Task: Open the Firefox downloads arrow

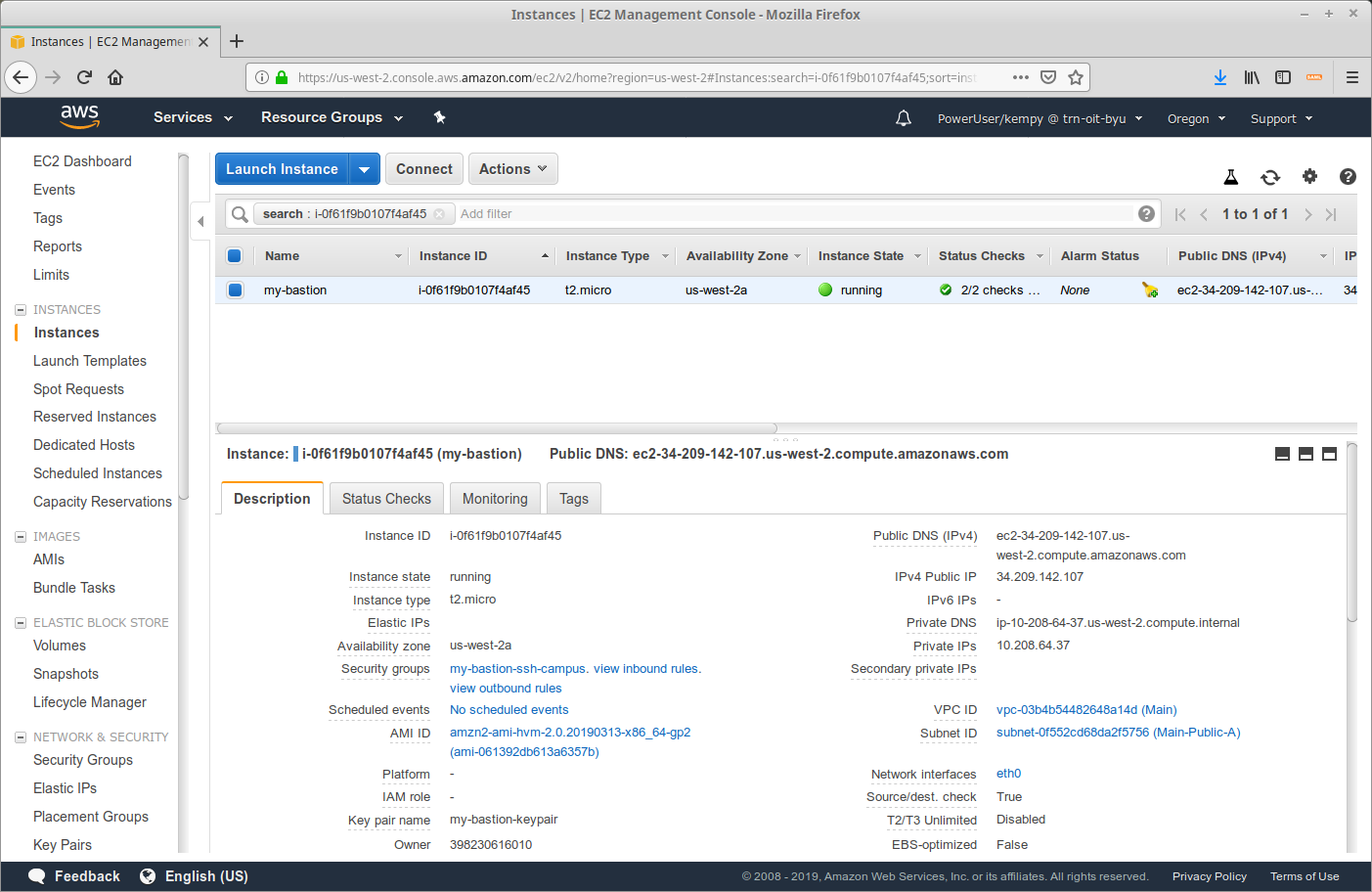Action: [x=1220, y=77]
